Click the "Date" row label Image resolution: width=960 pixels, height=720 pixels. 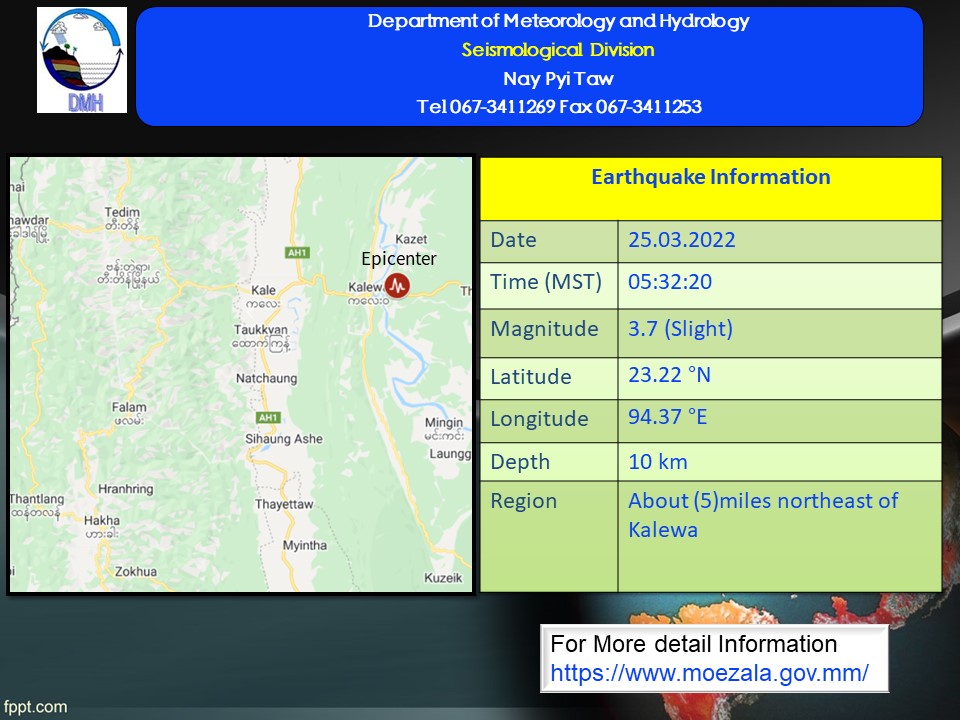(x=513, y=239)
